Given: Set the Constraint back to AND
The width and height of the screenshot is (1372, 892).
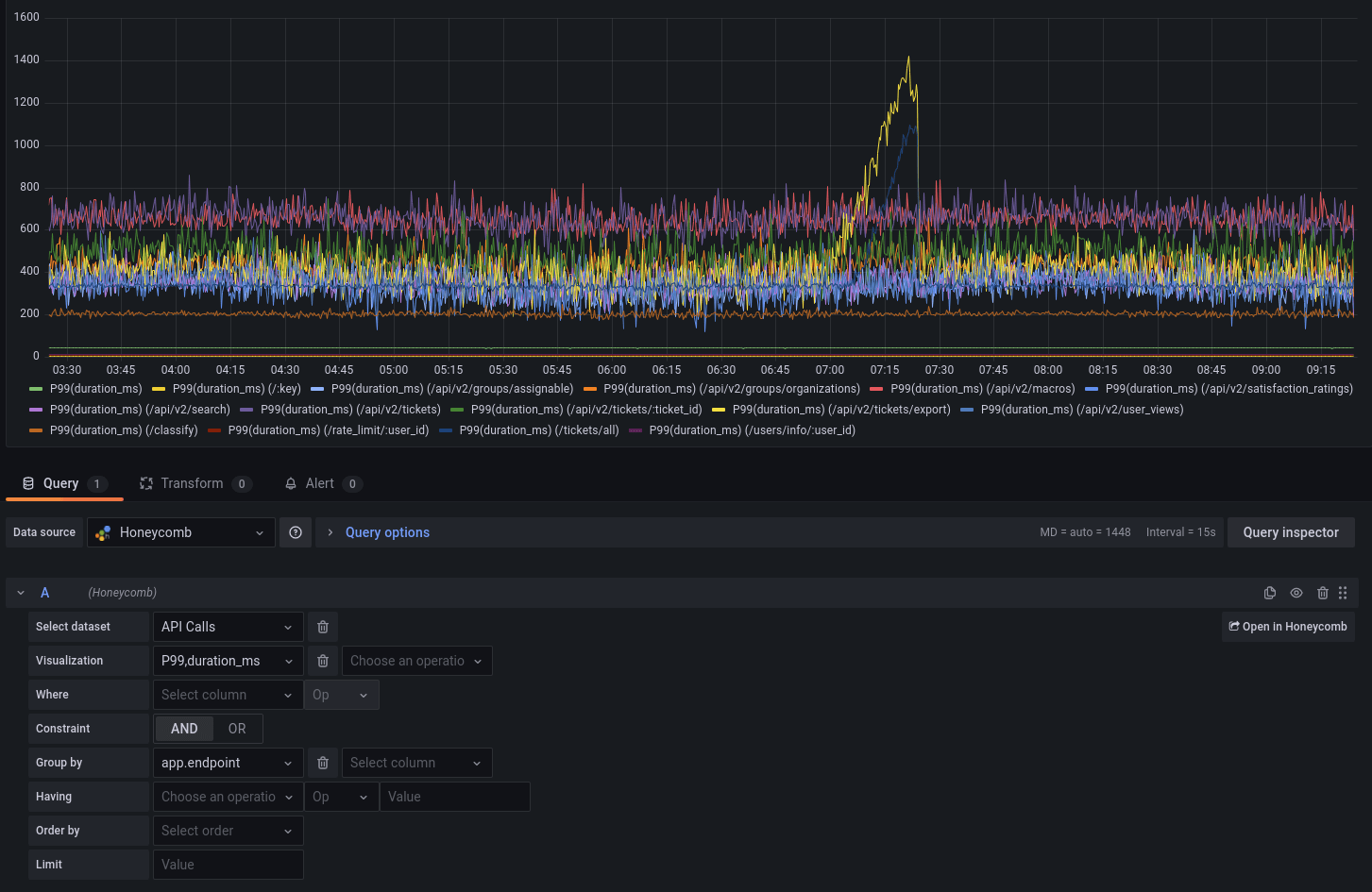Looking at the screenshot, I should [x=184, y=728].
